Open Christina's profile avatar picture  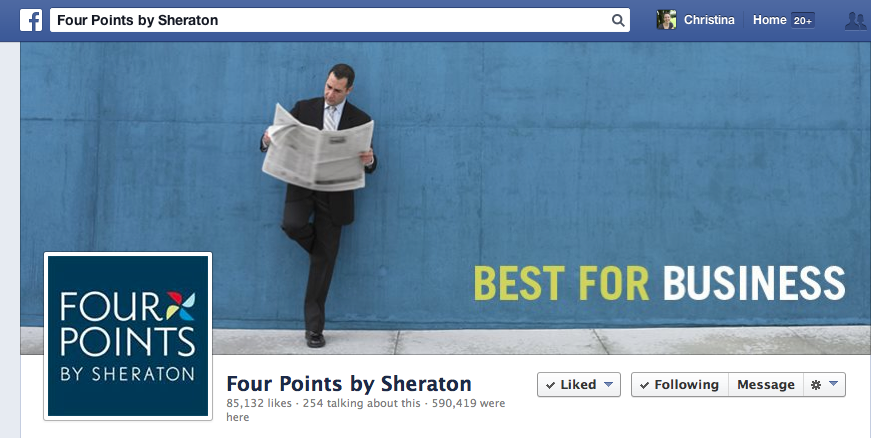click(666, 20)
